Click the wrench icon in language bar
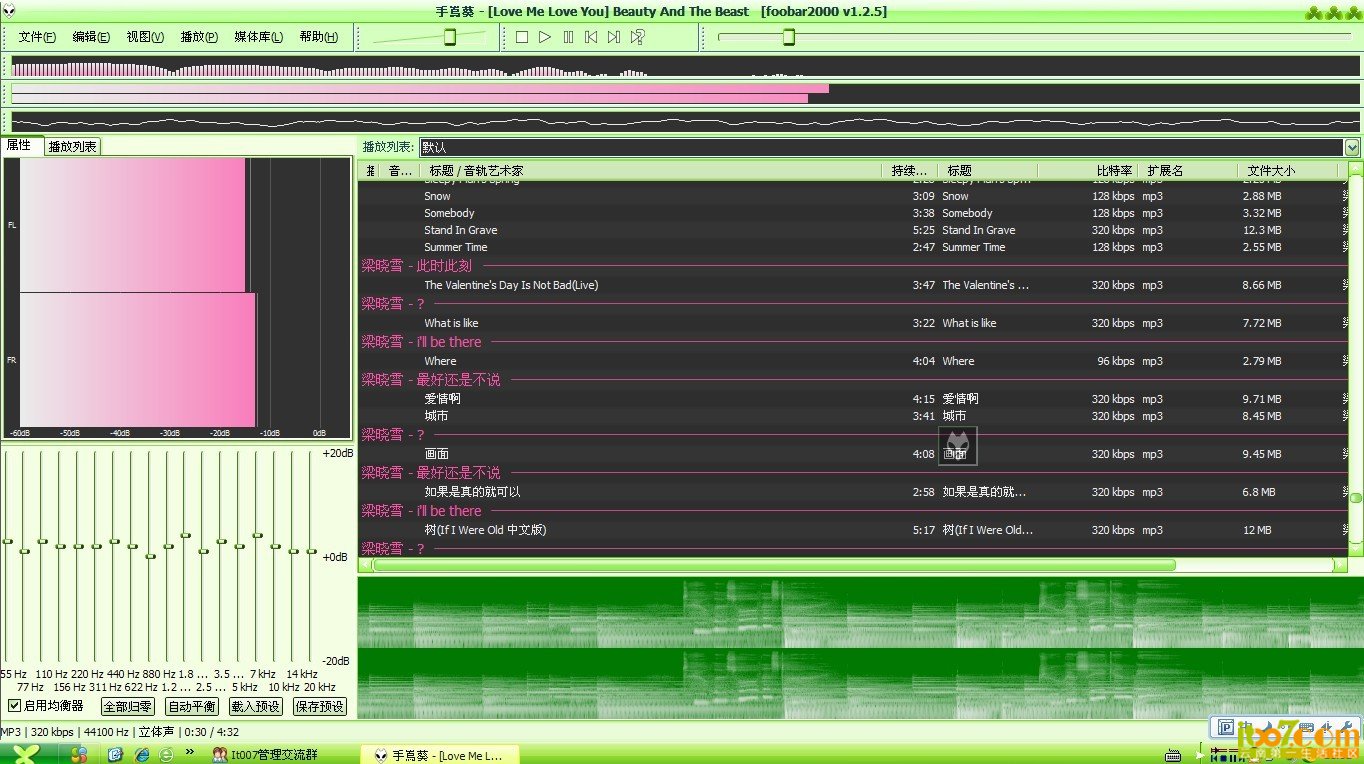This screenshot has width=1364, height=764. point(1345,728)
